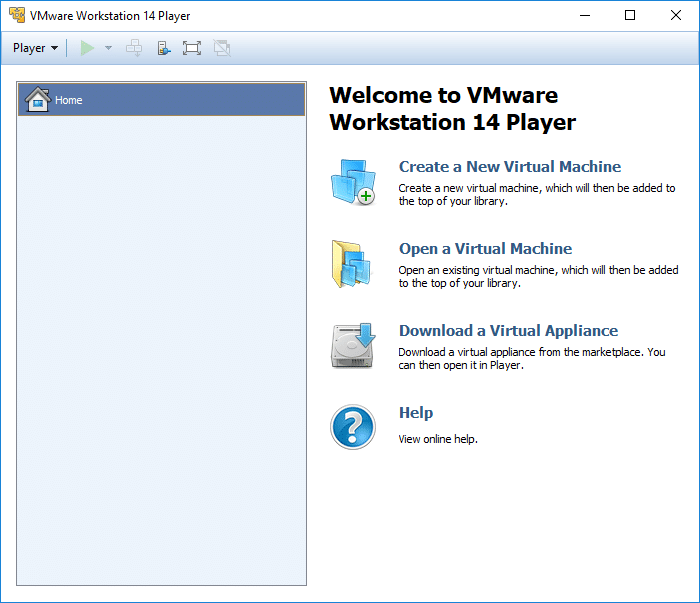Click the Home house icon in library
Viewport: 700px width, 603px height.
tap(38, 99)
